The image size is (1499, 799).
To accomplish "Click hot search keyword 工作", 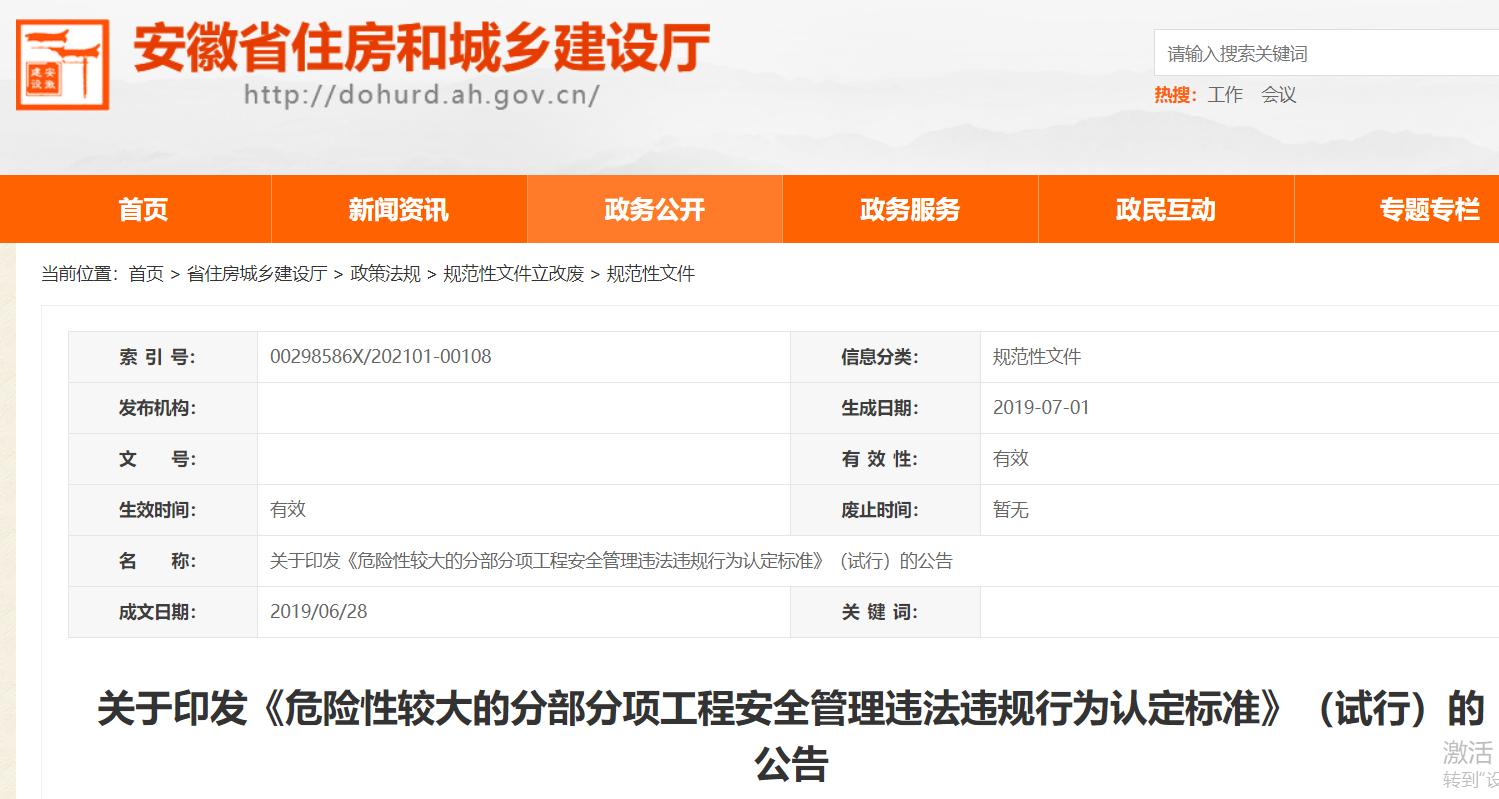I will pos(1226,95).
